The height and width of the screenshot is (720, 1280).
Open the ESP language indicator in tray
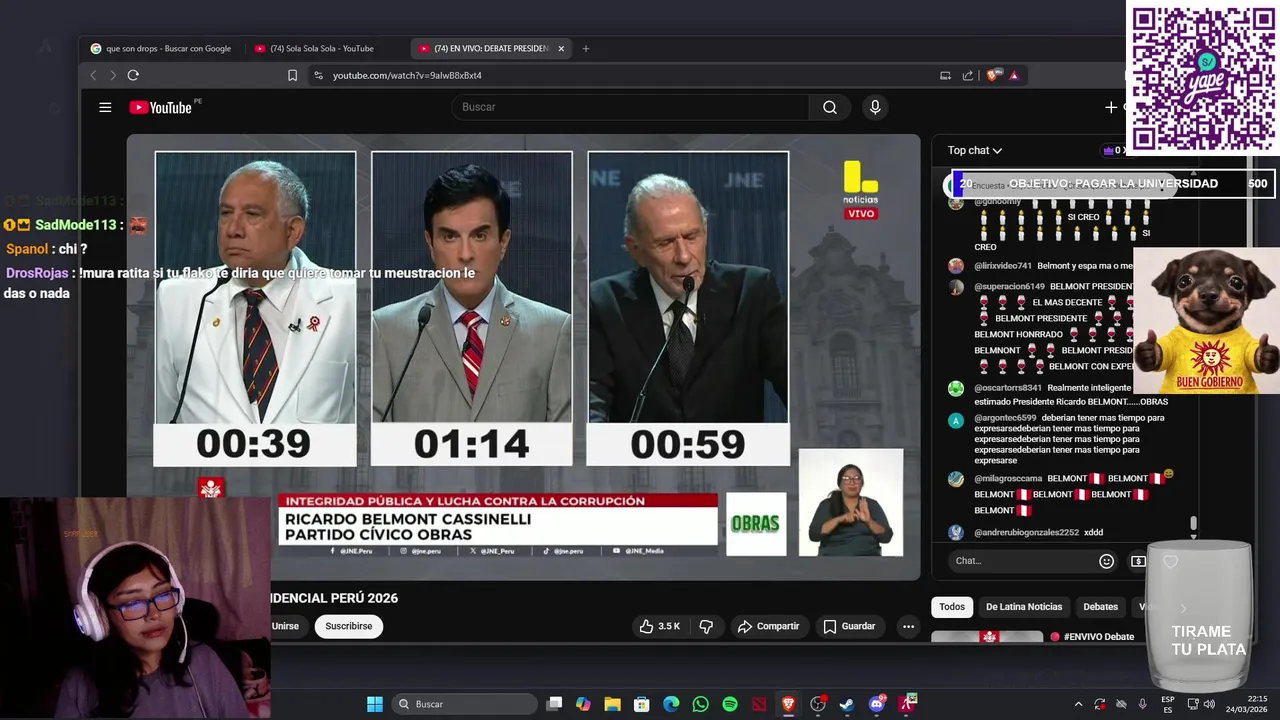tap(1168, 704)
